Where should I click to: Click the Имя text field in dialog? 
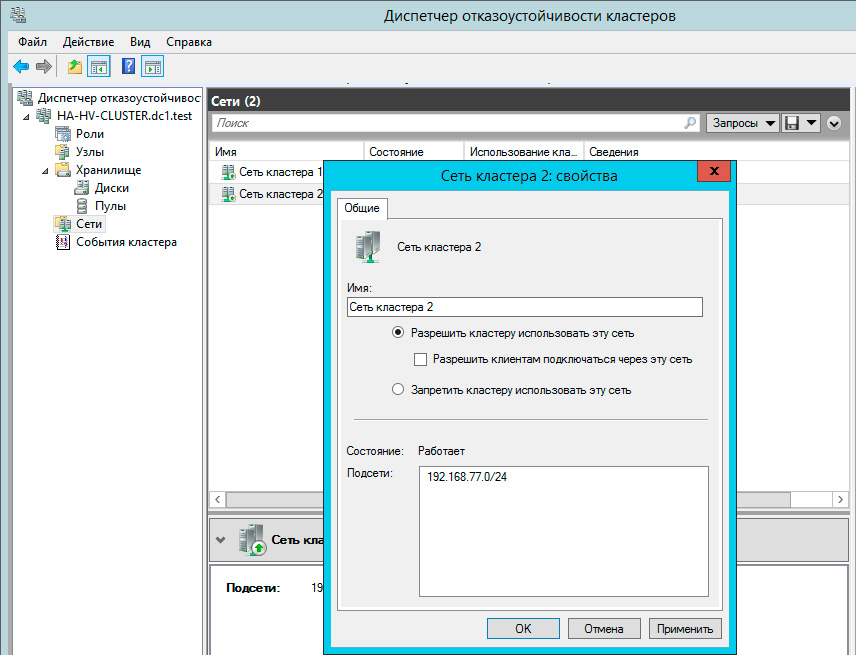[x=524, y=308]
